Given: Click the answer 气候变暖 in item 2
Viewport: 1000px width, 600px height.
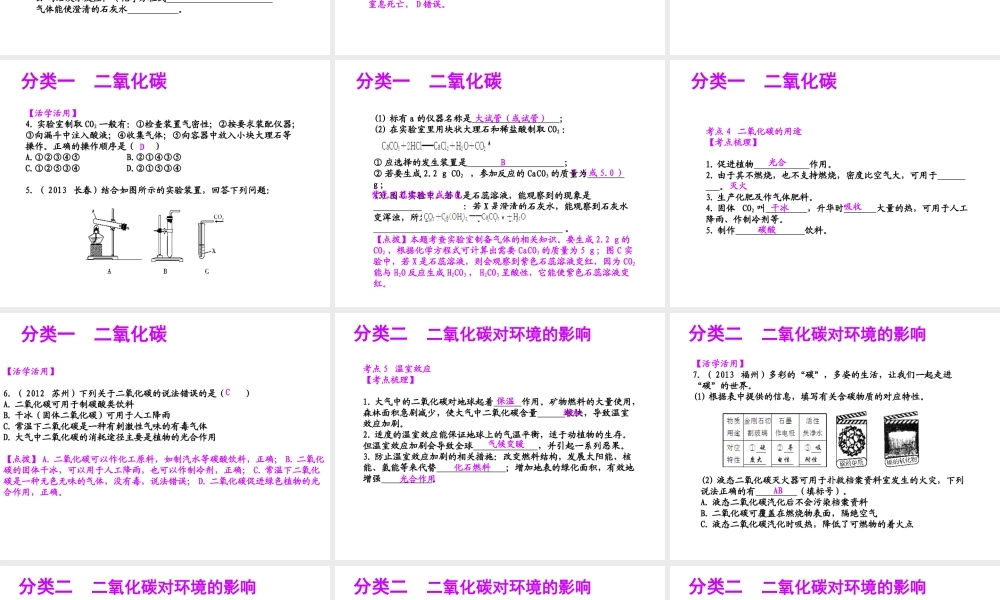Looking at the screenshot, I should (506, 444).
